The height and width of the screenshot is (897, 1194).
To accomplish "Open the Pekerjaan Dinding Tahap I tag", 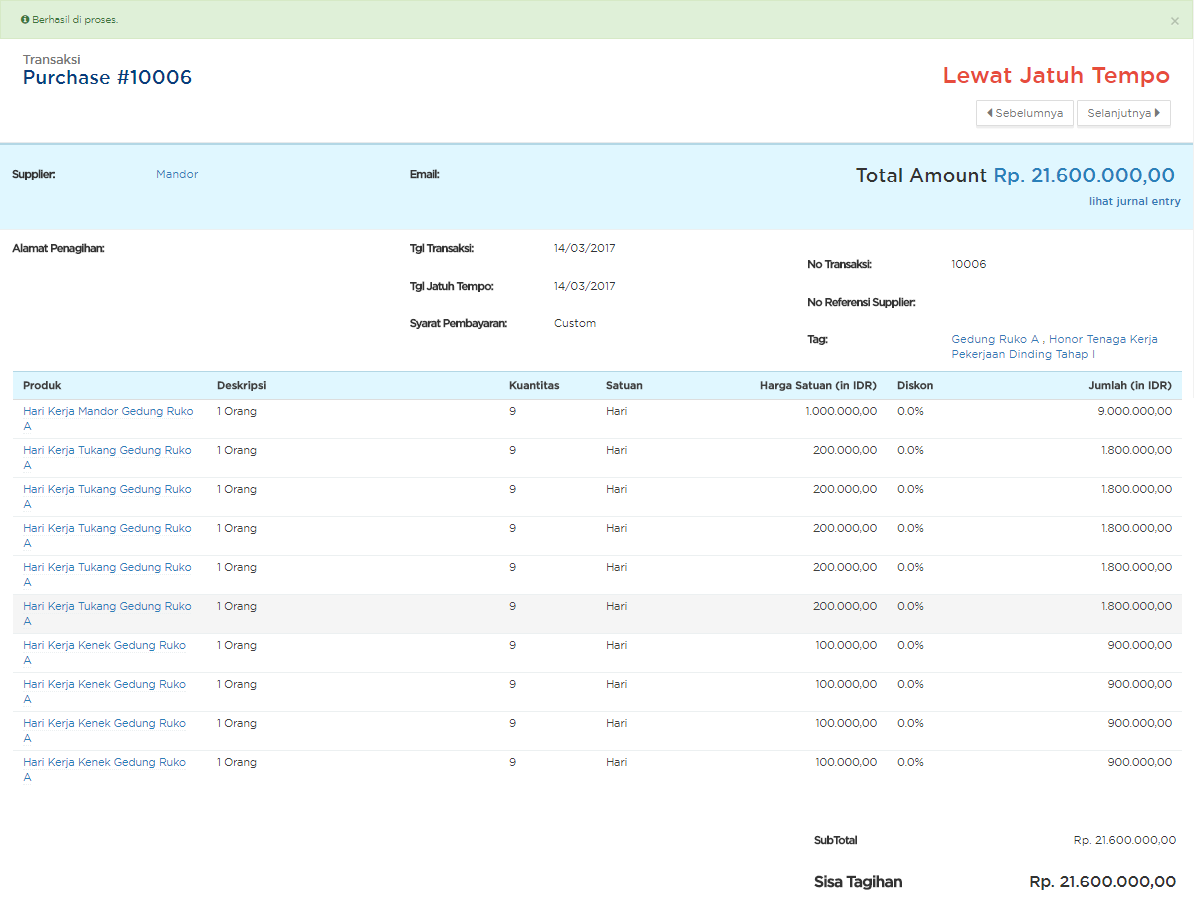I will [1023, 355].
